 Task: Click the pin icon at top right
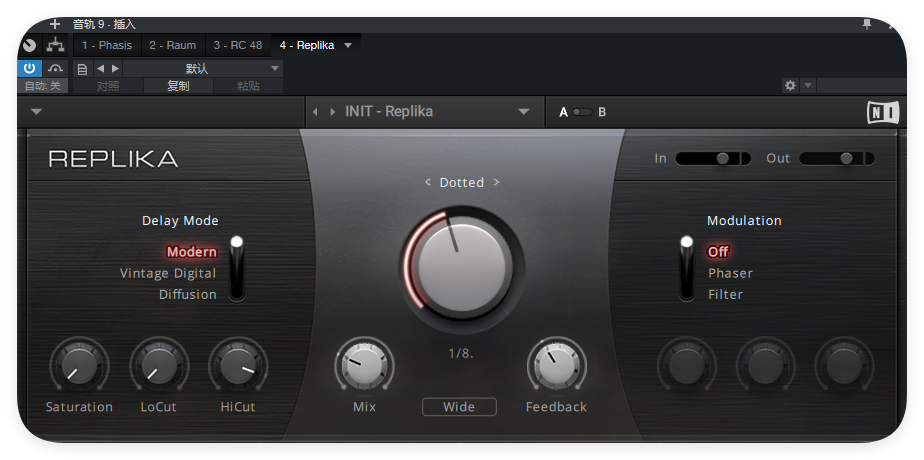click(x=866, y=24)
